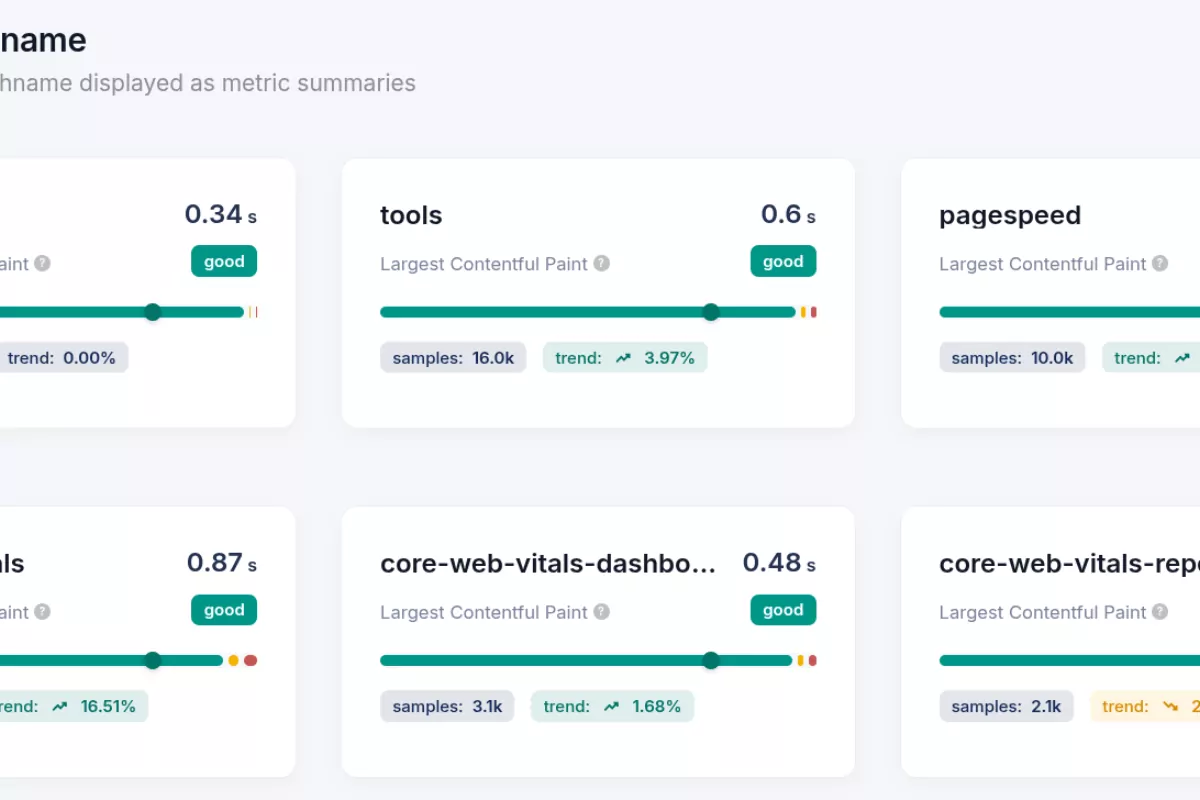Image resolution: width=1200 pixels, height=800 pixels.
Task: Toggle the good badge on the 0.87 s card
Action: (223, 610)
